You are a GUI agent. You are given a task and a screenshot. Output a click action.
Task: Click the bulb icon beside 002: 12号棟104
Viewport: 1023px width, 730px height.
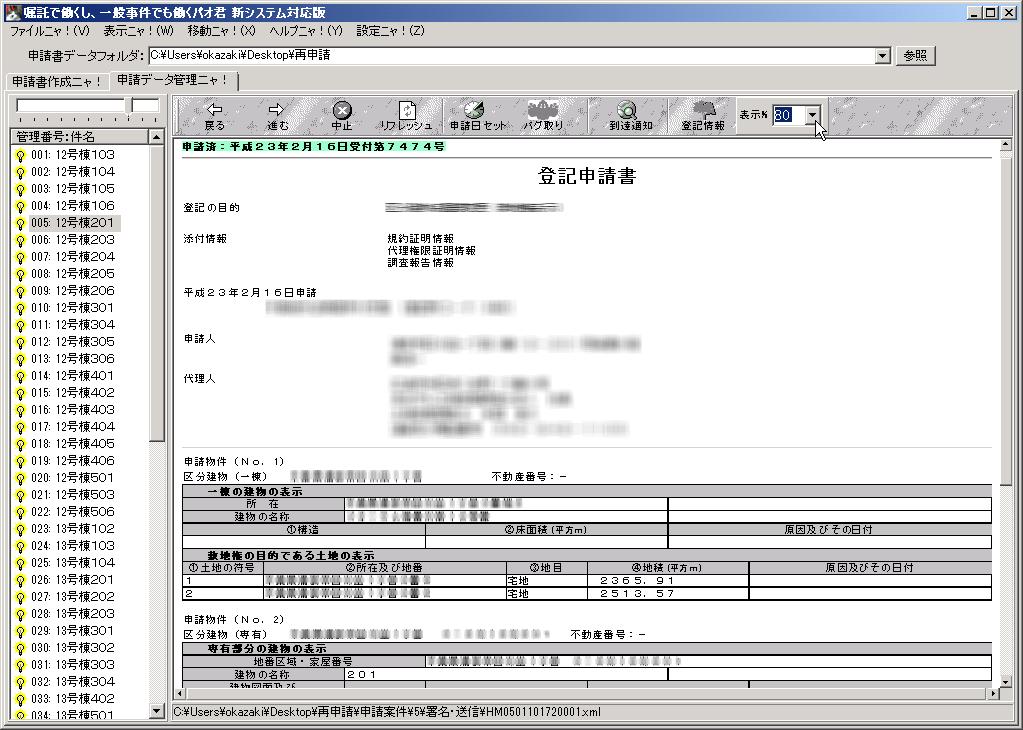tap(20, 173)
